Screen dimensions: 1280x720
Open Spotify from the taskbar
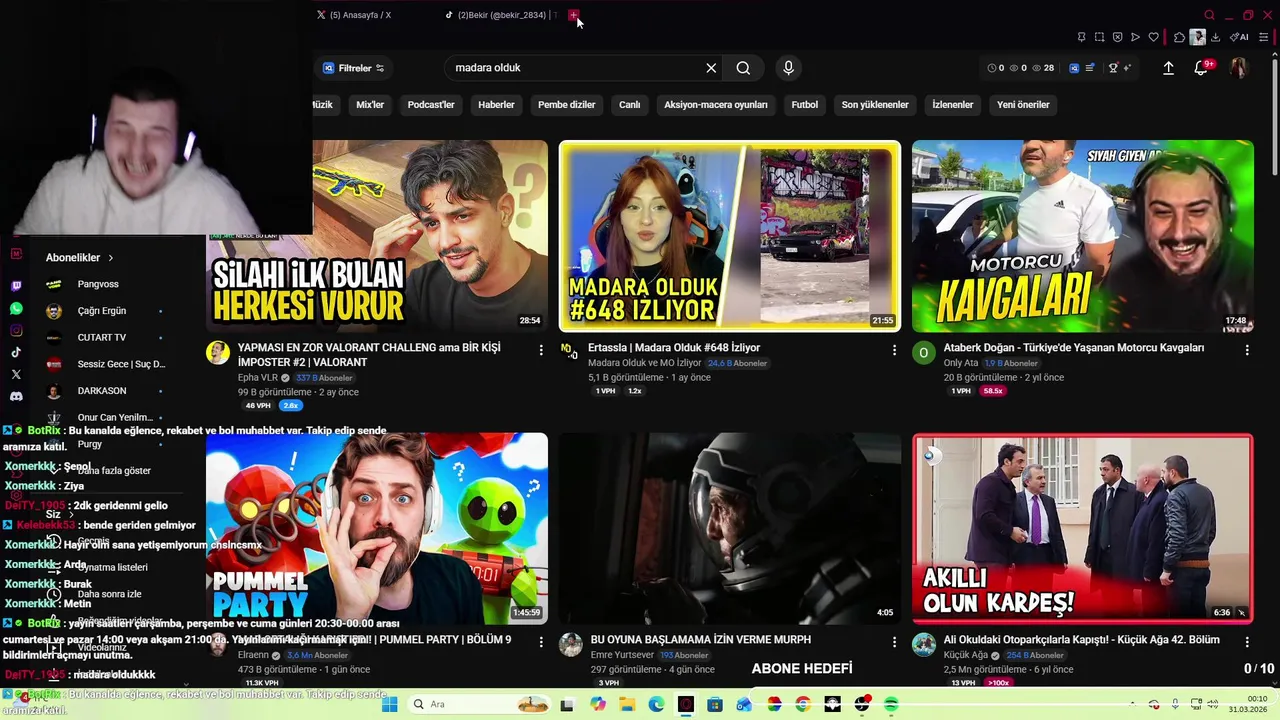coord(891,704)
